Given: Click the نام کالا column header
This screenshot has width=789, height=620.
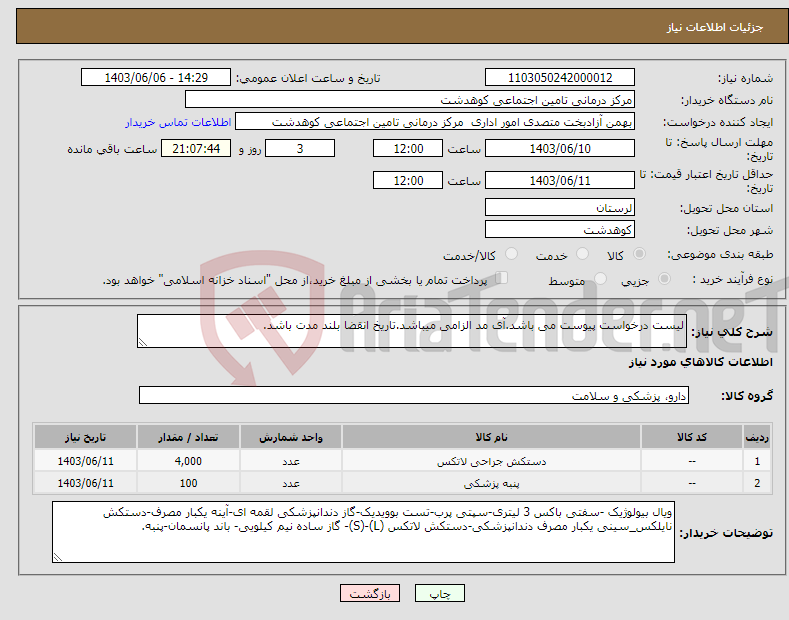Looking at the screenshot, I should click(491, 437).
